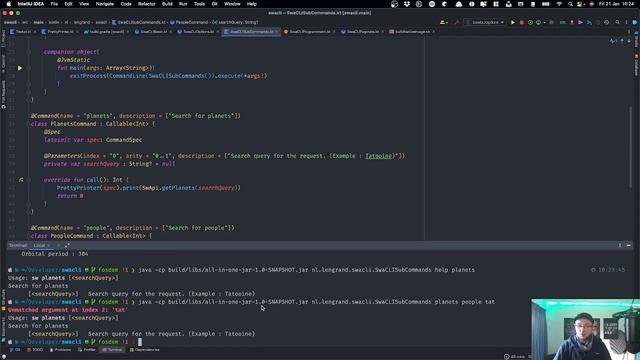Open the Git menu

[214, 4]
